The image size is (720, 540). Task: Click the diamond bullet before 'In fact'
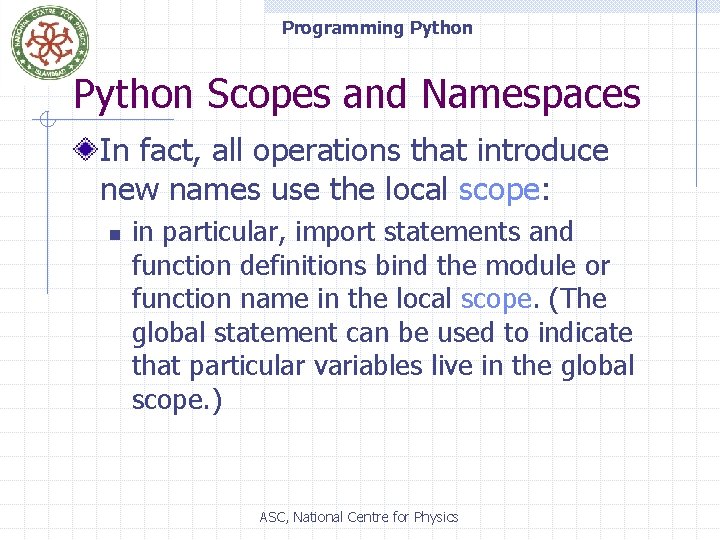(85, 149)
